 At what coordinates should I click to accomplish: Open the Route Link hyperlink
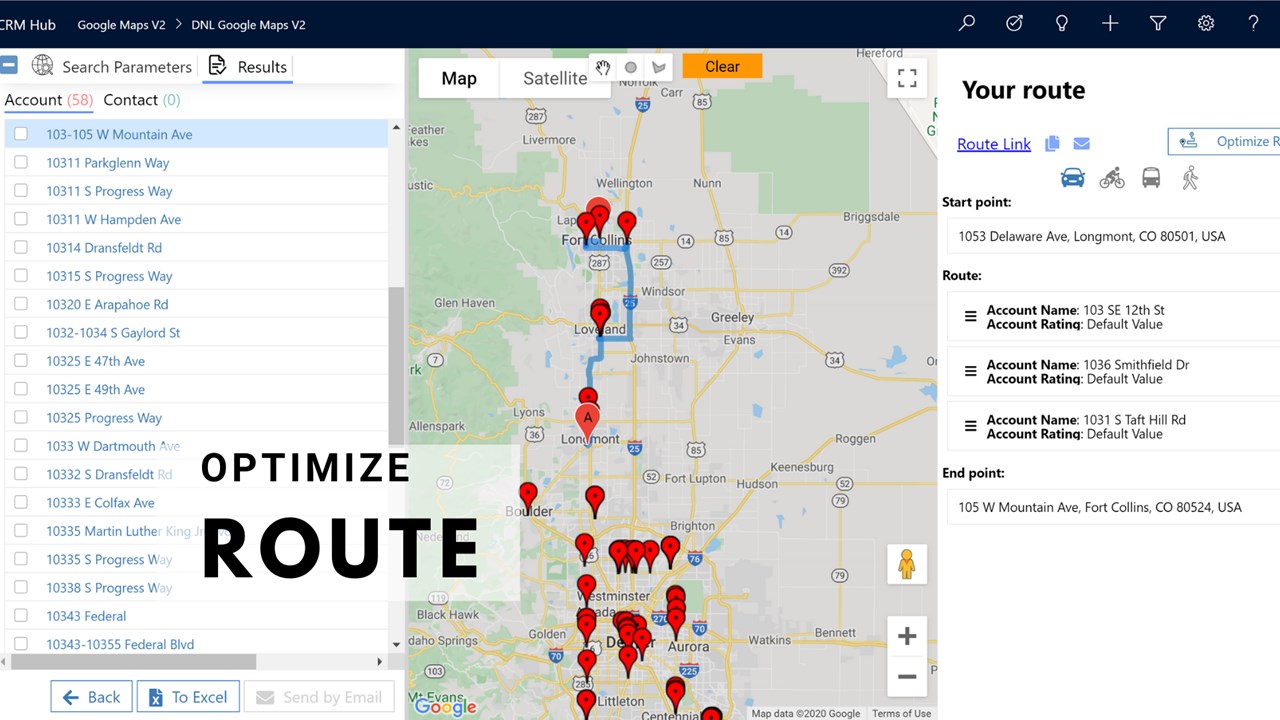tap(994, 144)
